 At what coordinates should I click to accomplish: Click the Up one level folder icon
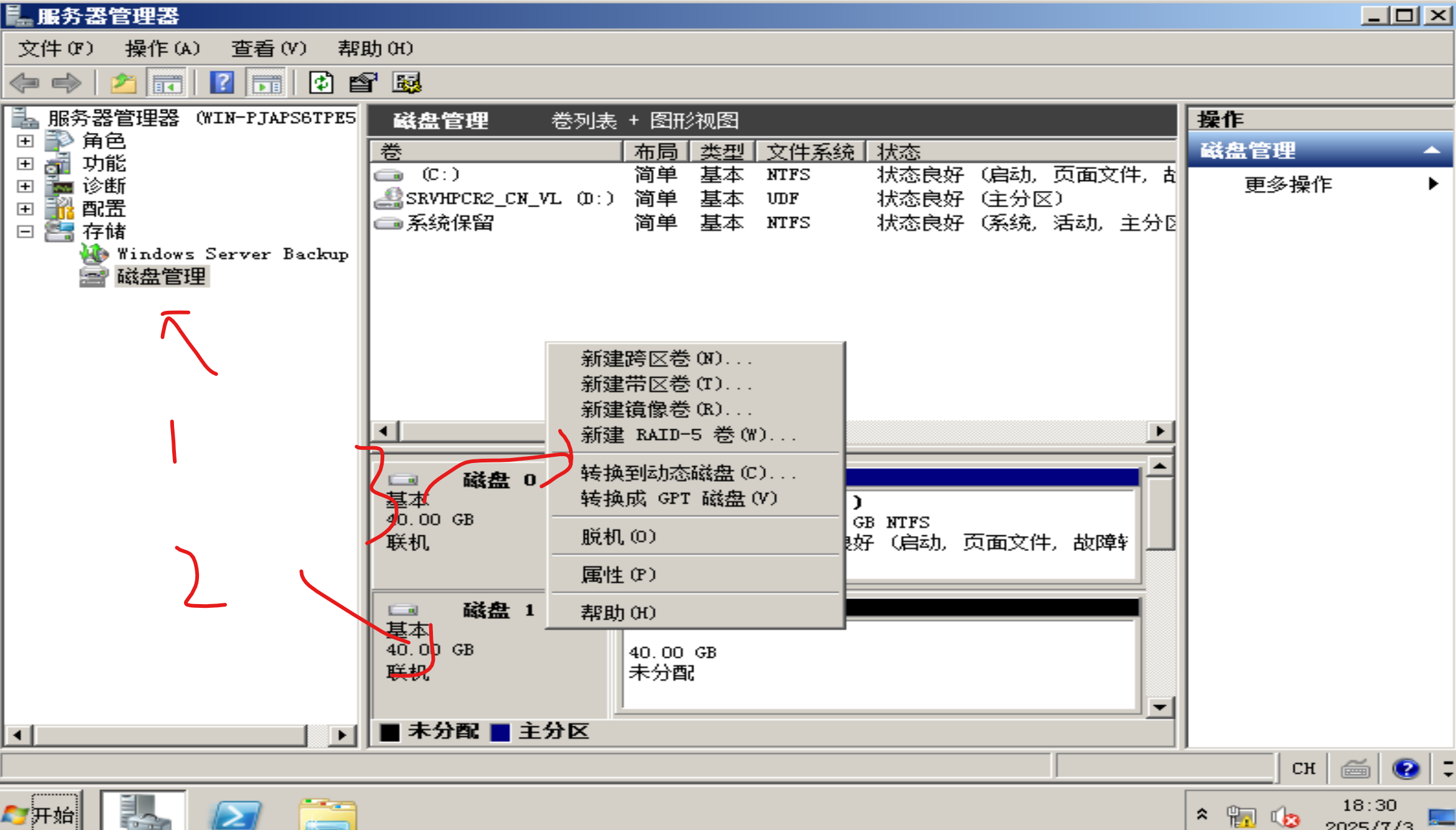coord(123,82)
